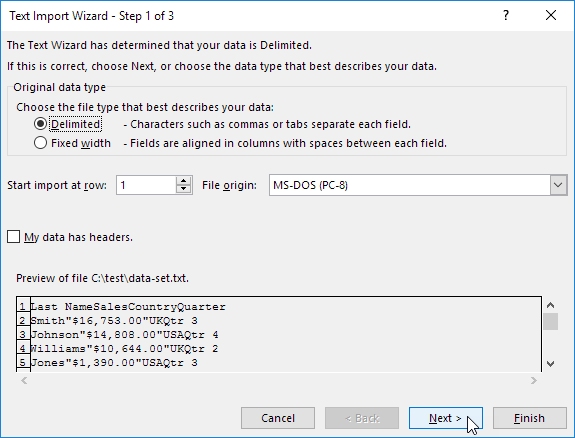
Task: Click the Next button
Action: pos(446,418)
